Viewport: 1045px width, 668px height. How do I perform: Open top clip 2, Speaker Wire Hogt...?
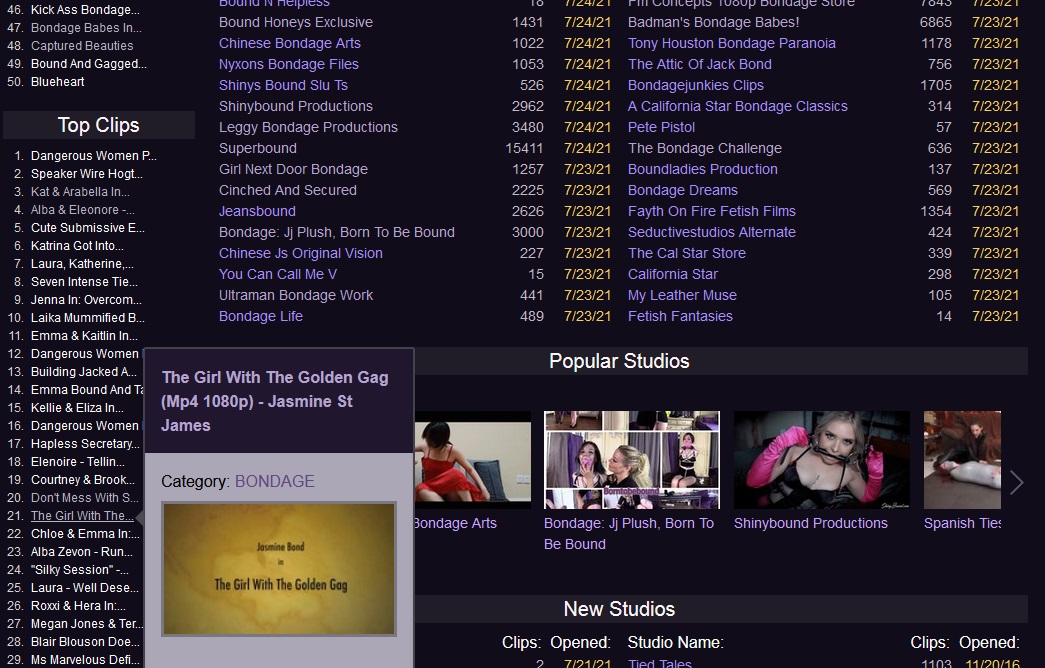point(87,174)
